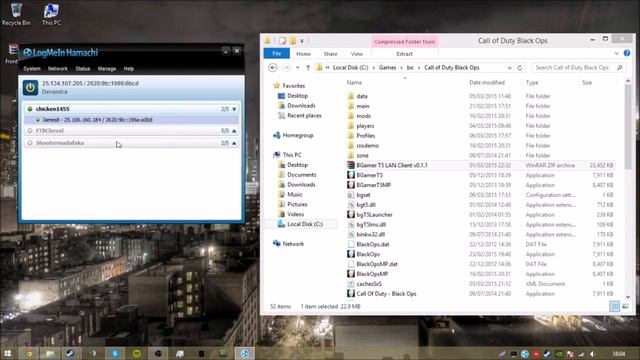Switch to large icons view layout icon
Image resolution: width=640 pixels, height=360 pixels.
(625, 306)
